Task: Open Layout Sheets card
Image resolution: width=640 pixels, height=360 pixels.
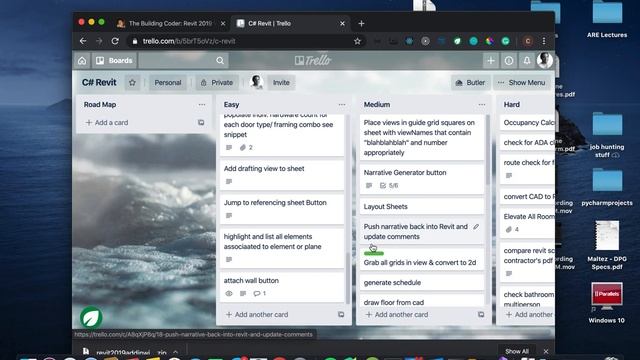Action: (422, 207)
